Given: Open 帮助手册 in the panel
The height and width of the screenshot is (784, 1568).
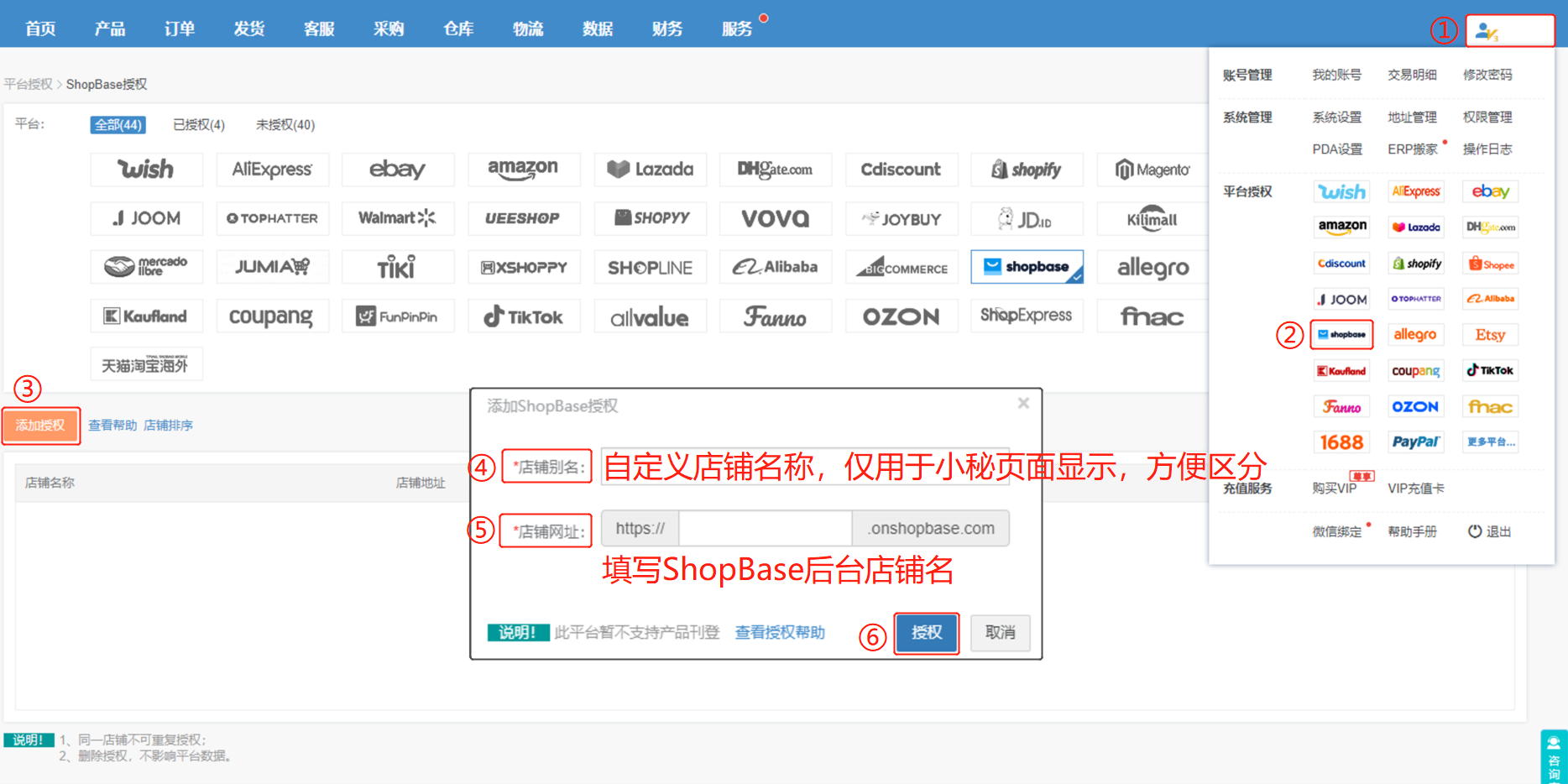Looking at the screenshot, I should 1412,532.
